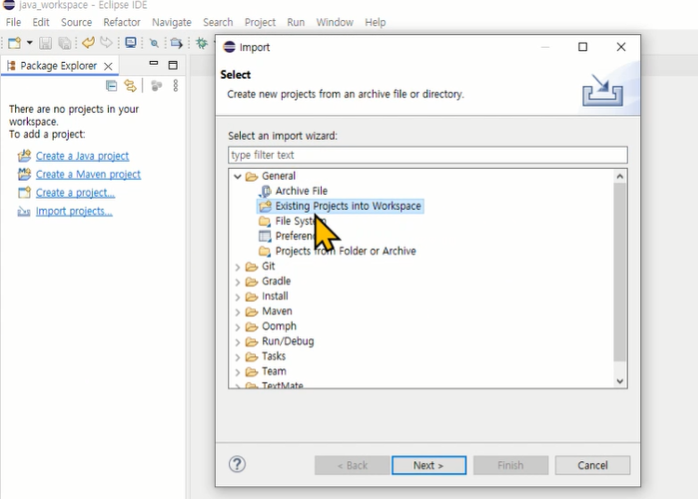Focus the type filter text field
This screenshot has width=698, height=499.
[x=428, y=155]
